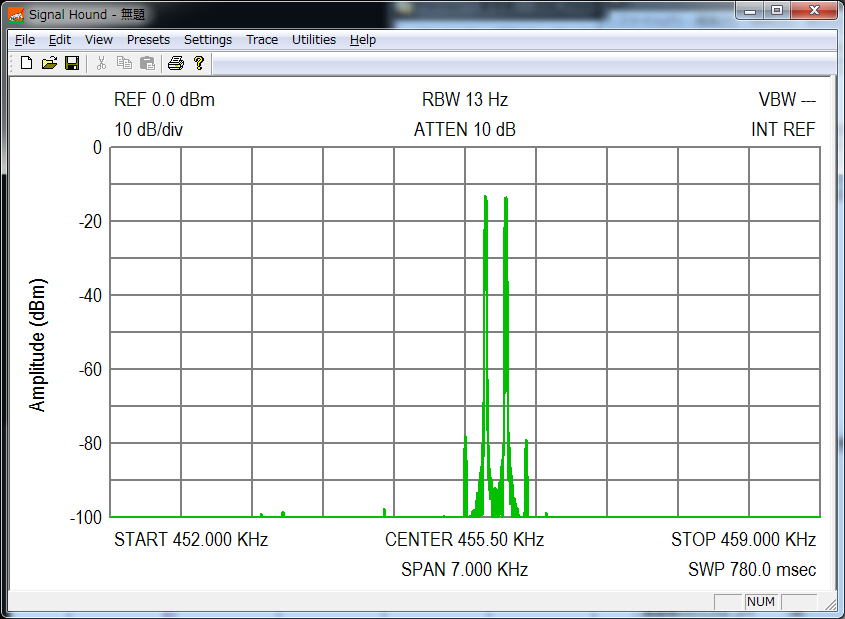
Task: Open the Edit menu
Action: click(x=60, y=40)
